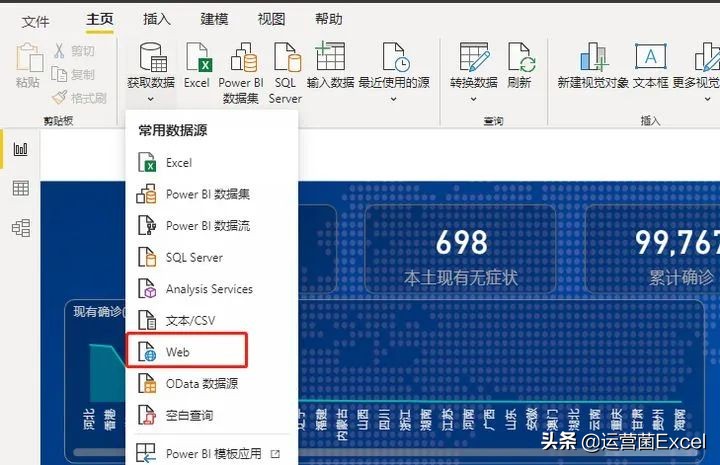
Task: Expand the 转换数据 dropdown arrow
Action: click(473, 99)
